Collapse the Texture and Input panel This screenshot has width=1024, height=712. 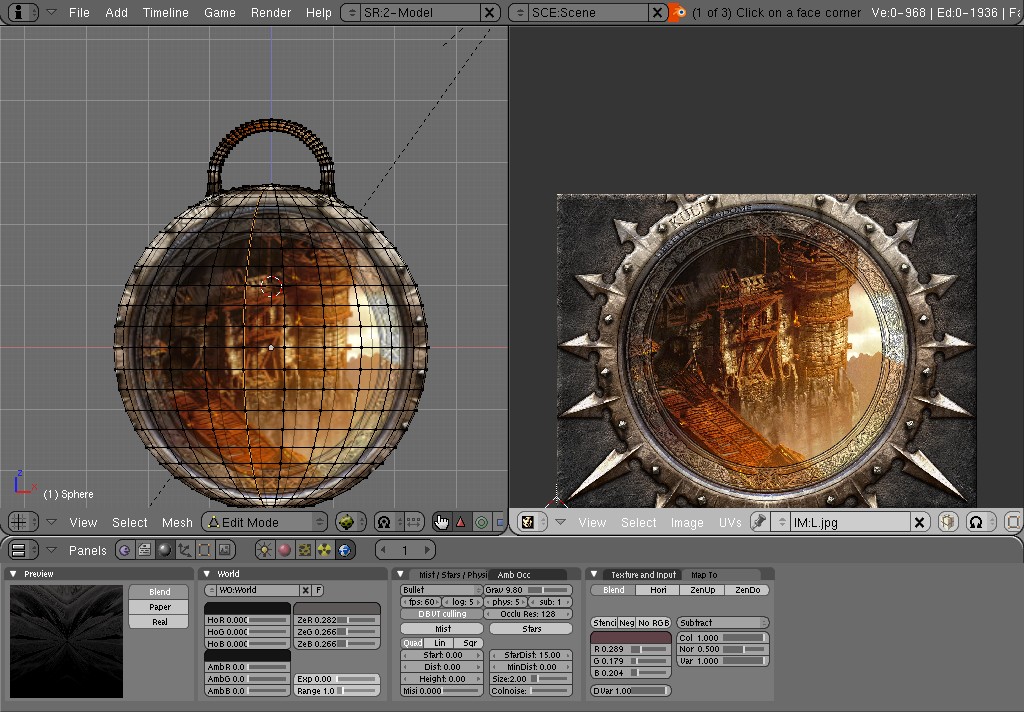[594, 574]
